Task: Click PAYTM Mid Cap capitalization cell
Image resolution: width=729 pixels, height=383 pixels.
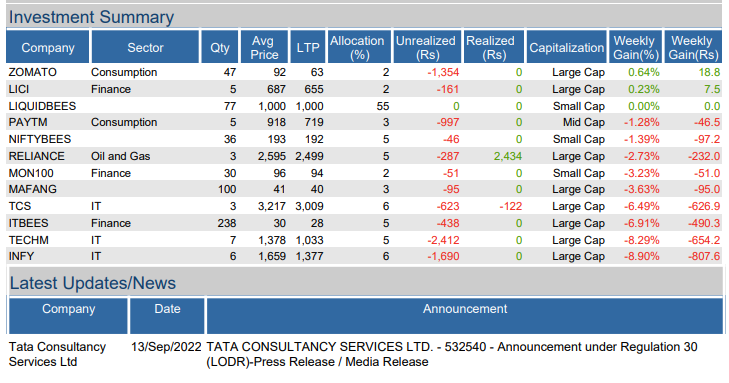Action: click(x=583, y=122)
